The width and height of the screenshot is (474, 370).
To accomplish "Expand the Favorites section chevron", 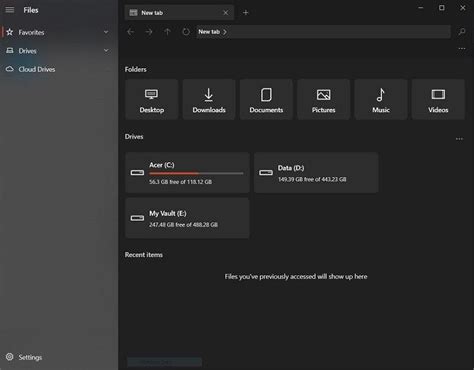I will [x=106, y=32].
